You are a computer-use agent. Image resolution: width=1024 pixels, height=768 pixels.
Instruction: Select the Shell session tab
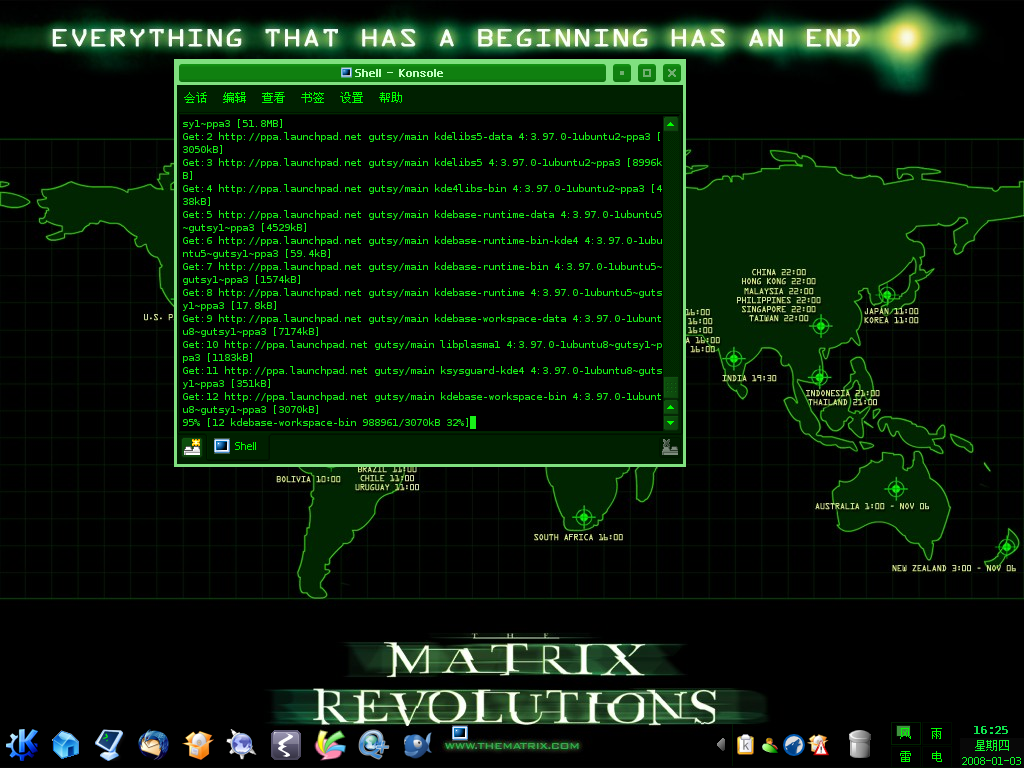(x=236, y=447)
